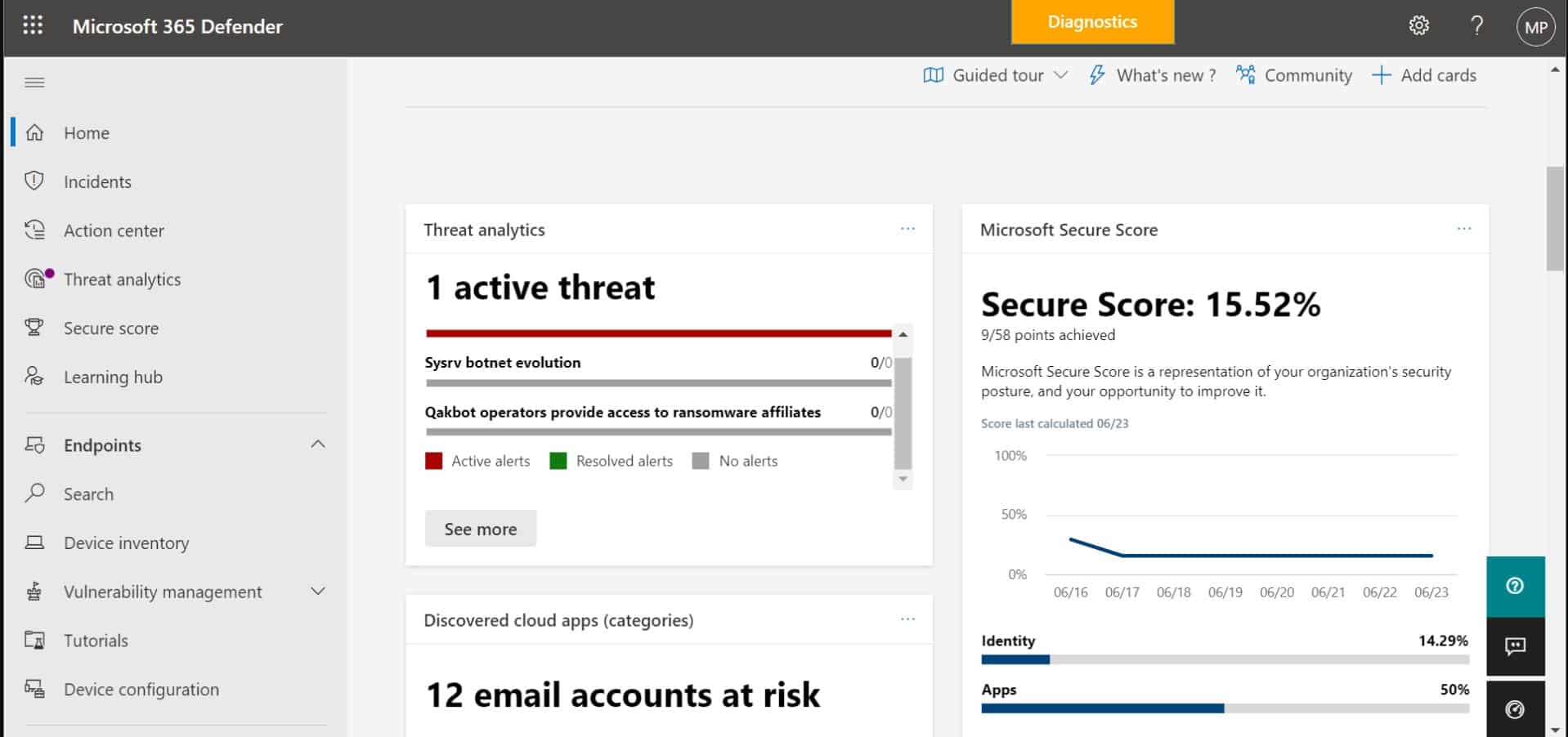
Task: Open the app launcher waffle icon
Action: [x=31, y=25]
